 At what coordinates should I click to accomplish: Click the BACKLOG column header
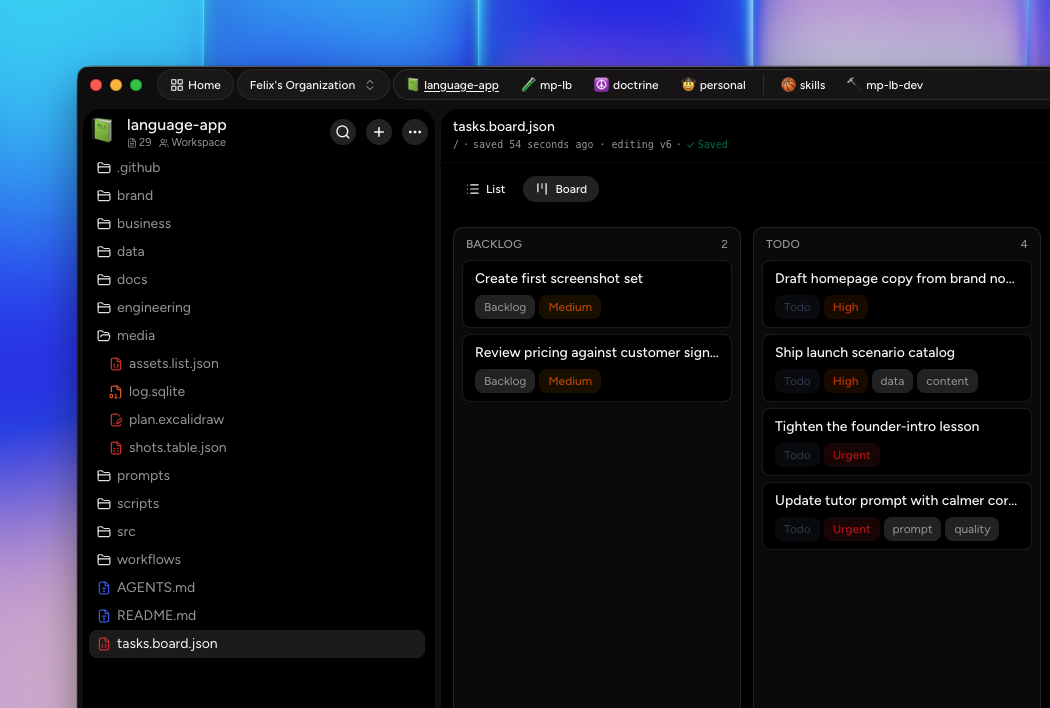coord(494,244)
